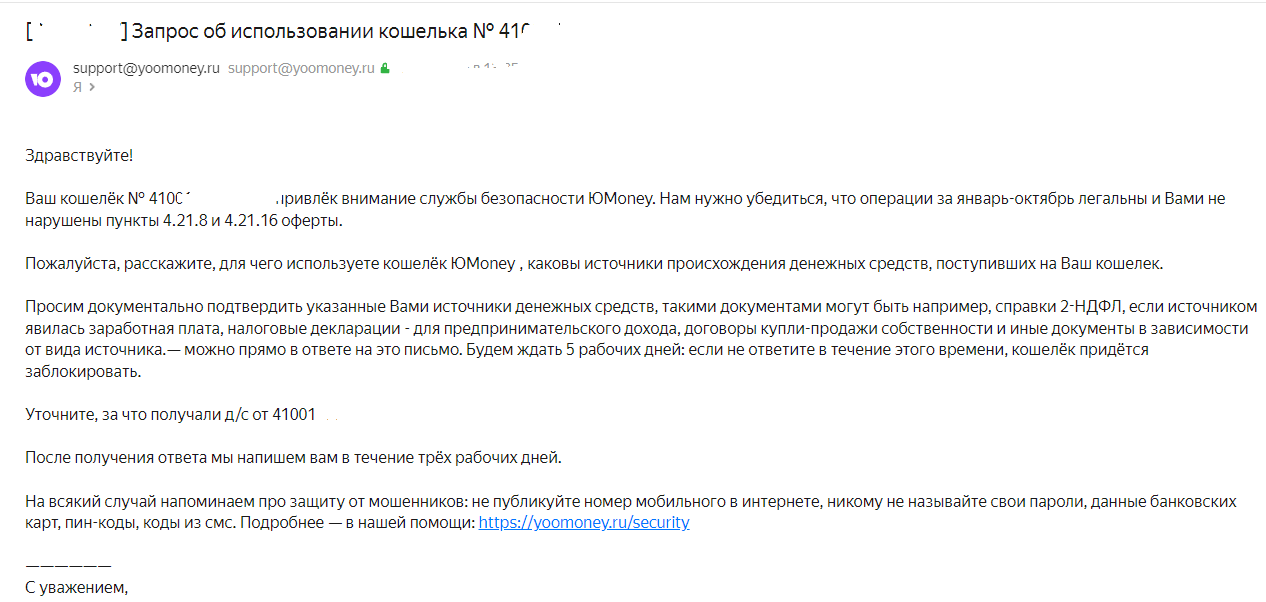Screen dimensions: 1266x602
Task: Click the purple YooMoney sender avatar
Action: pyautogui.click(x=43, y=79)
